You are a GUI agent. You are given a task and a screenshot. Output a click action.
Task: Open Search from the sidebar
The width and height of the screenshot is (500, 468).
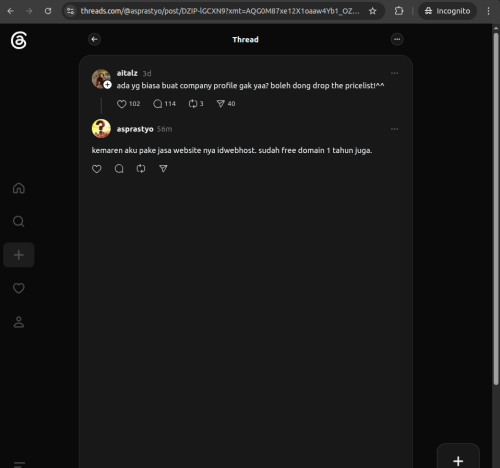pyautogui.click(x=19, y=221)
